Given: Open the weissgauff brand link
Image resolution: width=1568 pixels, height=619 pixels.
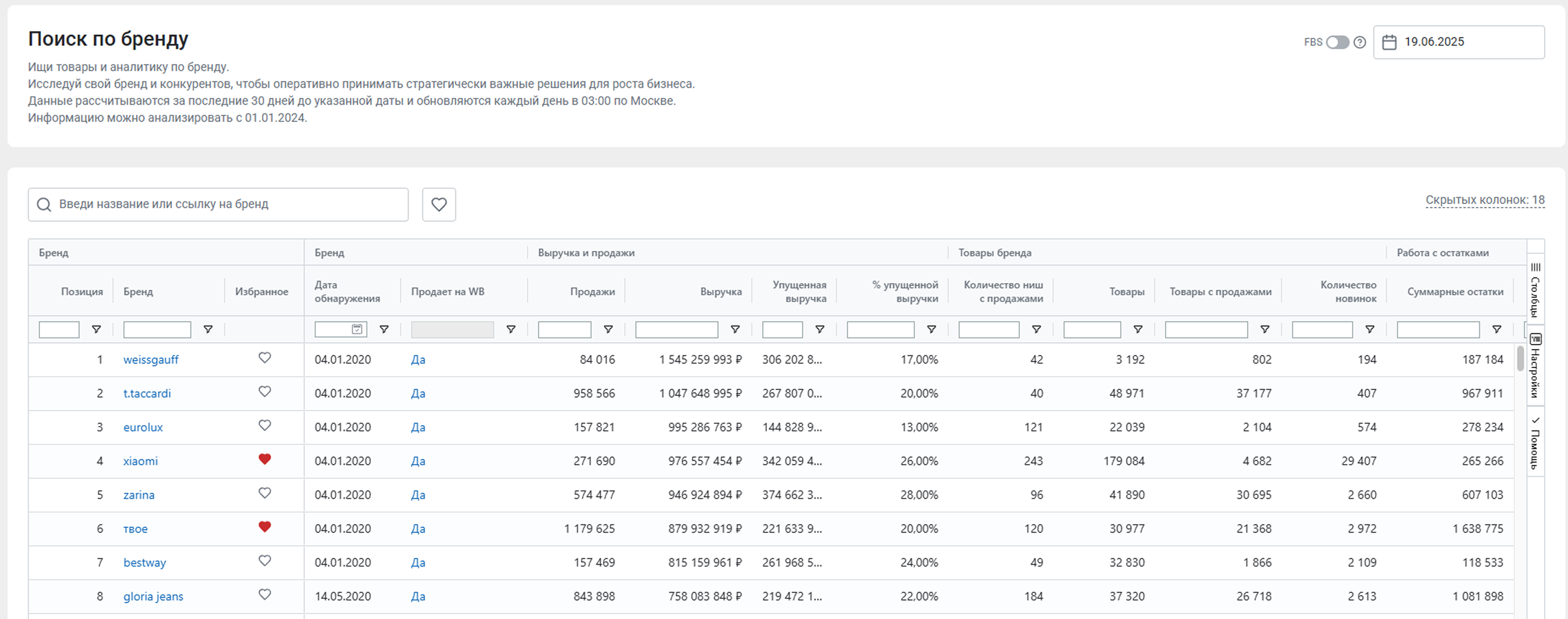Looking at the screenshot, I should tap(151, 360).
